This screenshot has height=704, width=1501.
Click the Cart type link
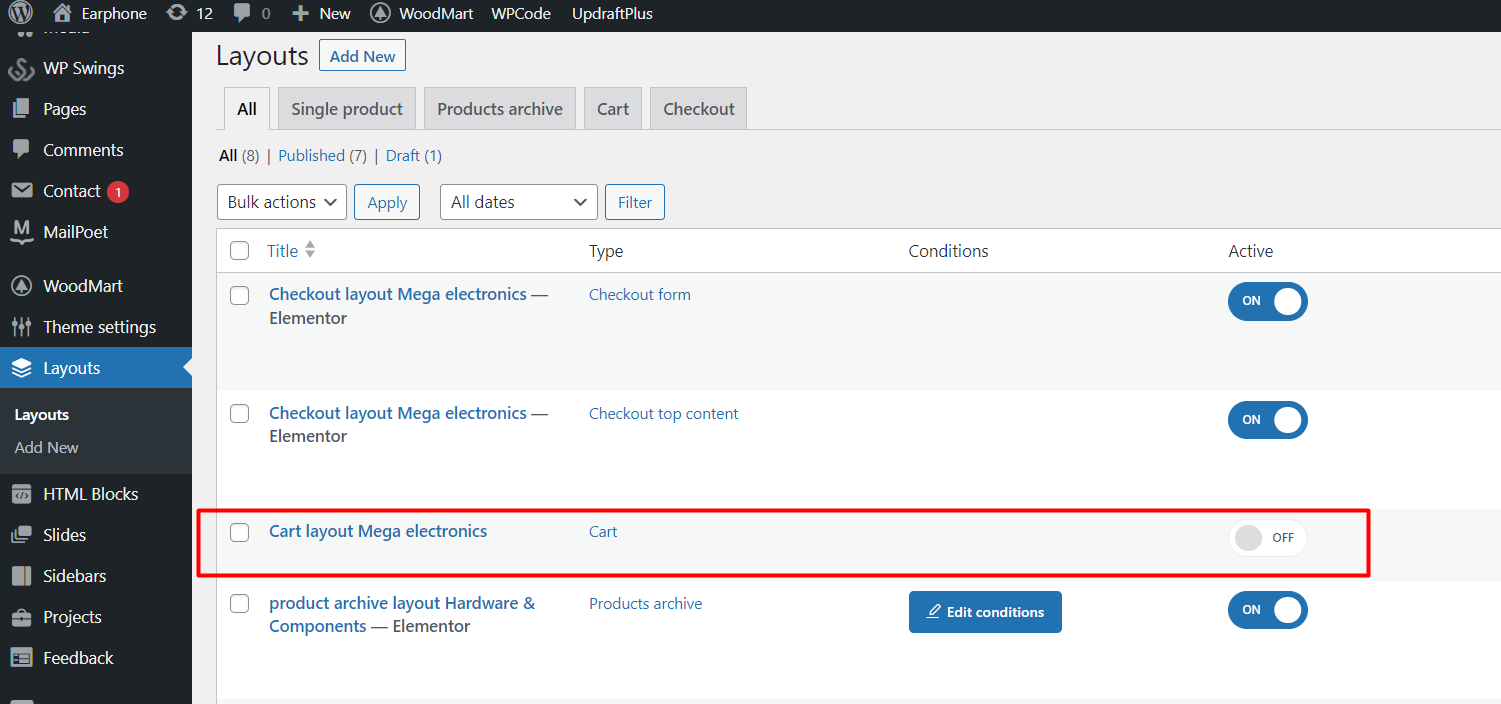[x=603, y=532]
